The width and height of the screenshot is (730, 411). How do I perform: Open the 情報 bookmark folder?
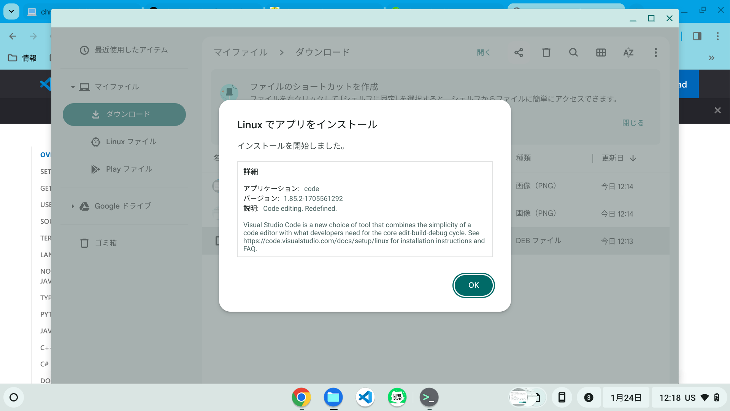(x=22, y=58)
